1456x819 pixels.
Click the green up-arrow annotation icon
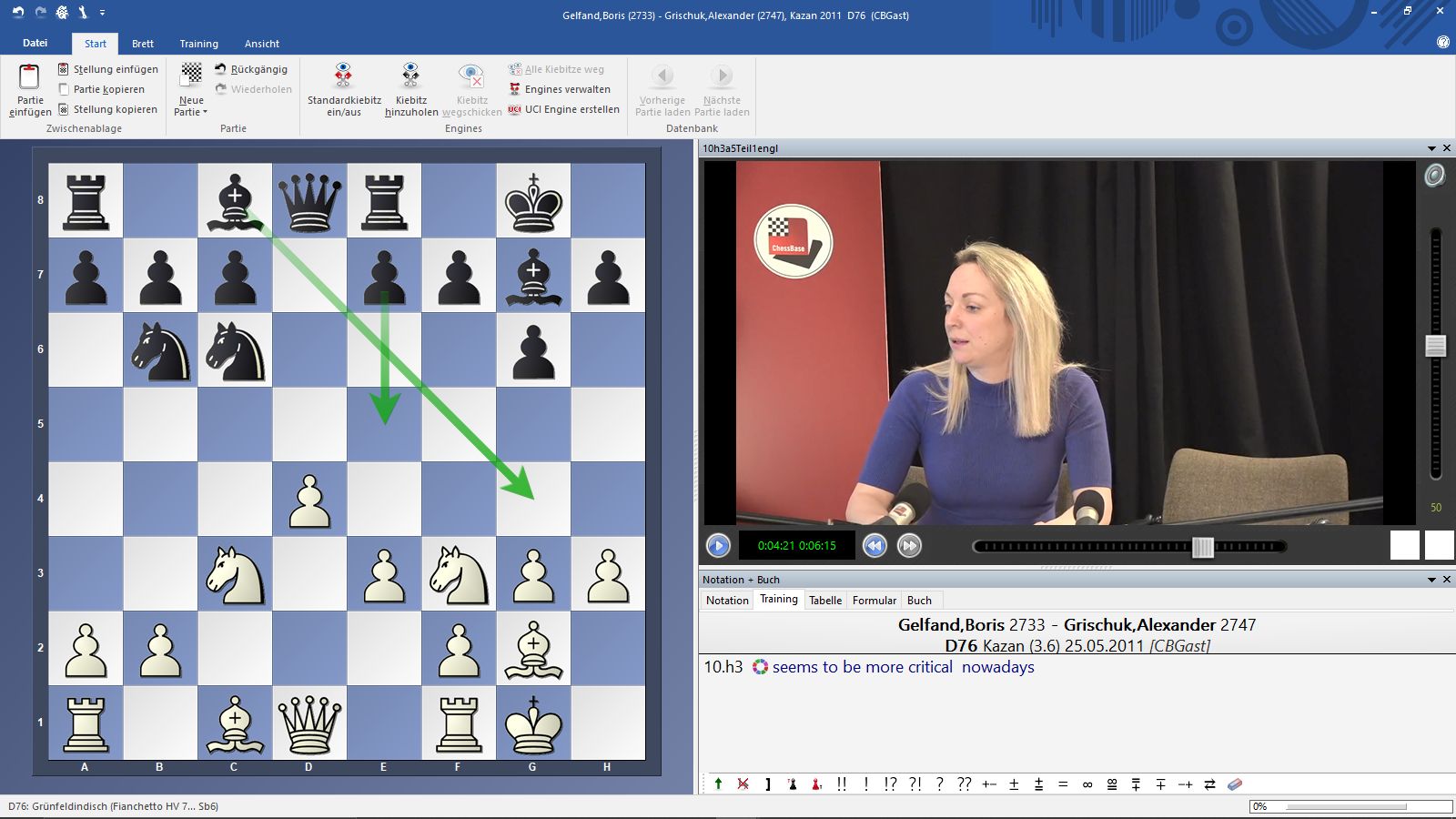coord(718,784)
